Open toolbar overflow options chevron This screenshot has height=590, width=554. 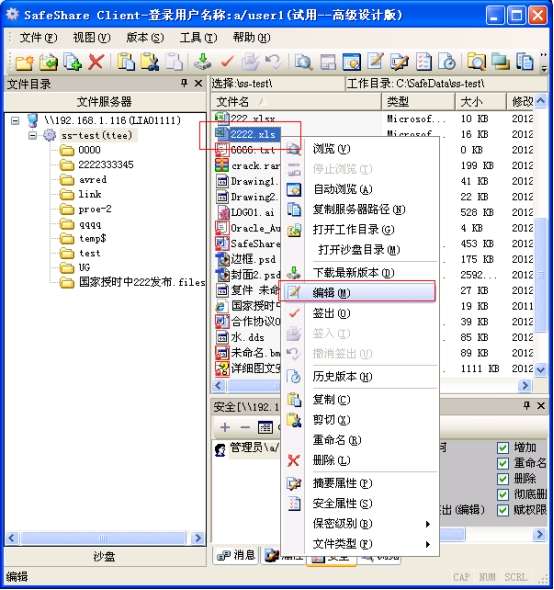(543, 62)
